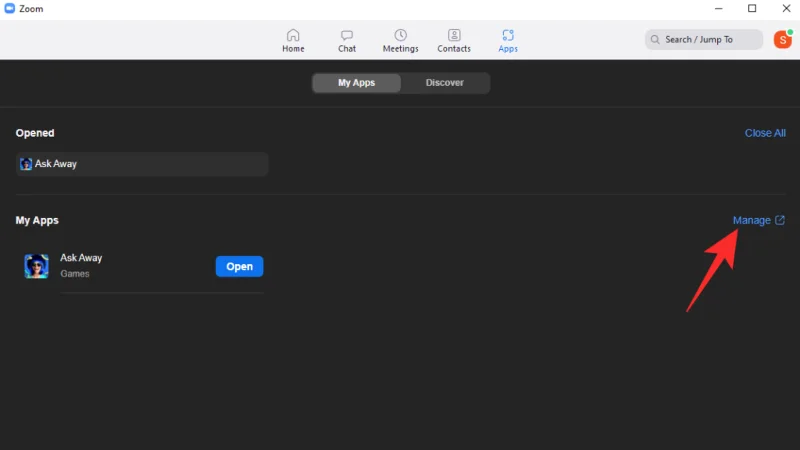Maximize the Zoom window
This screenshot has height=450, width=800.
tap(752, 9)
